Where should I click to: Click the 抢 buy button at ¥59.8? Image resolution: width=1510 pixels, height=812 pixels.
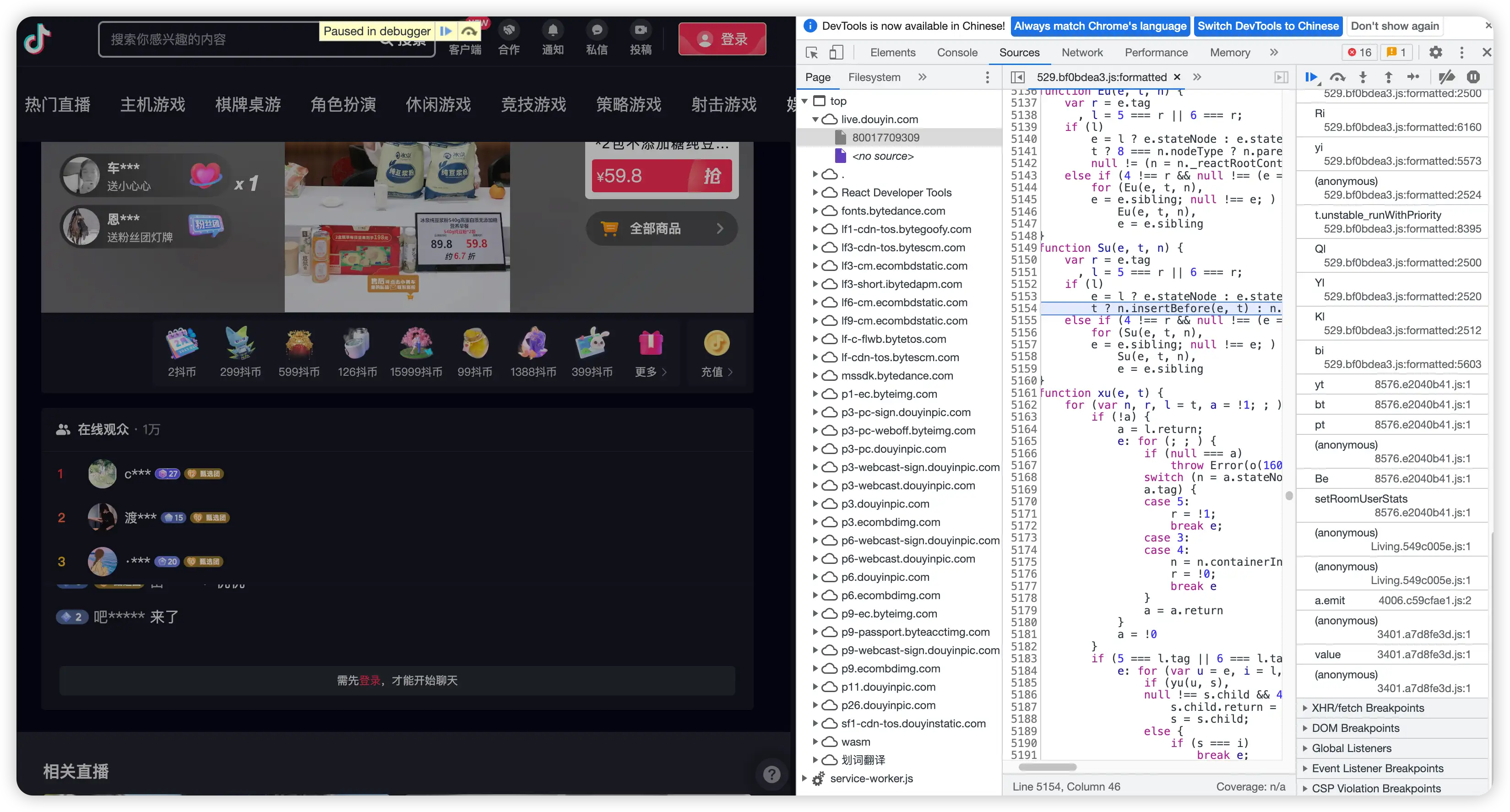(x=712, y=176)
